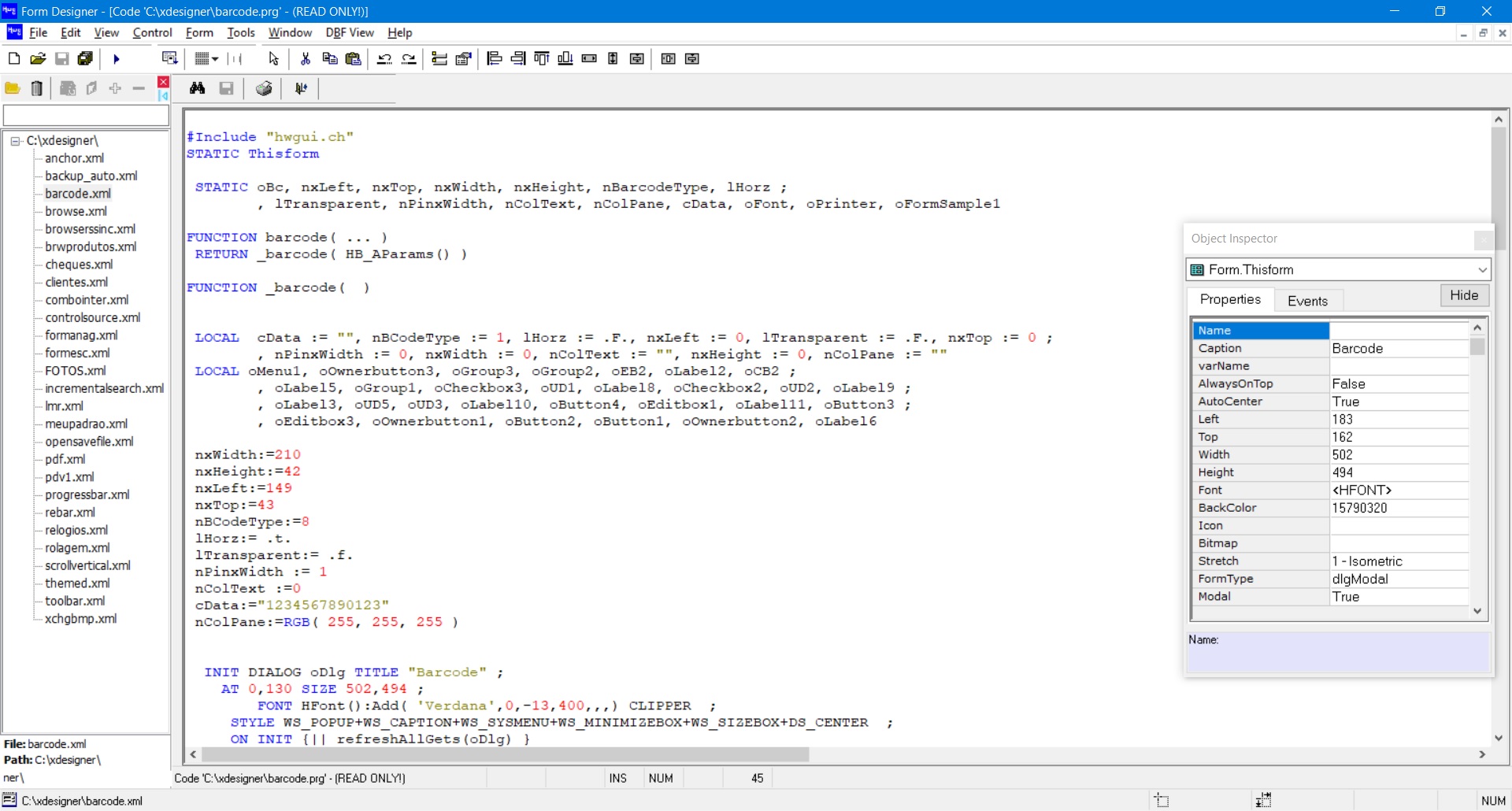The image size is (1512, 811).
Task: Select browse.xml in the file tree
Action: [76, 211]
